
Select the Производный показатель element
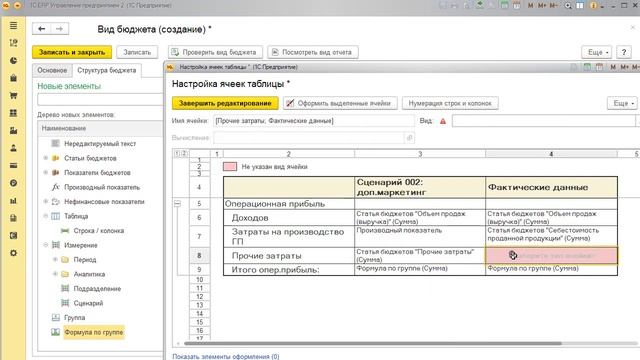tap(102, 187)
